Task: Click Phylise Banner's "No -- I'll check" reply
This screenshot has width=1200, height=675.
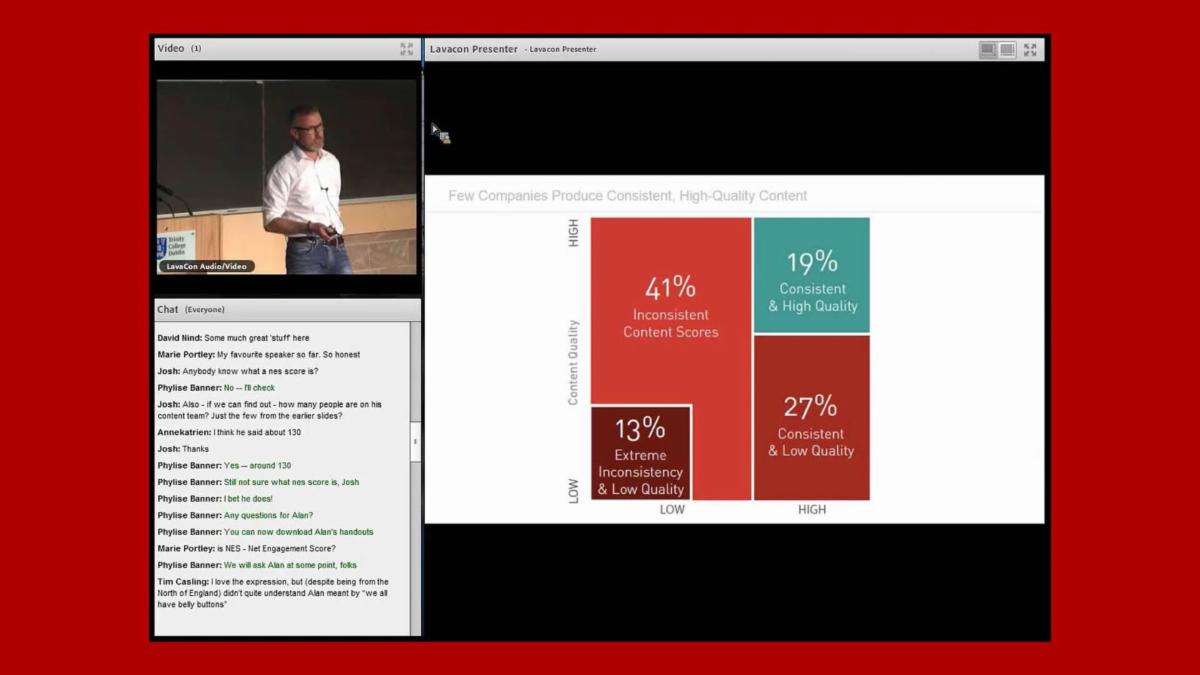Action: [x=216, y=388]
